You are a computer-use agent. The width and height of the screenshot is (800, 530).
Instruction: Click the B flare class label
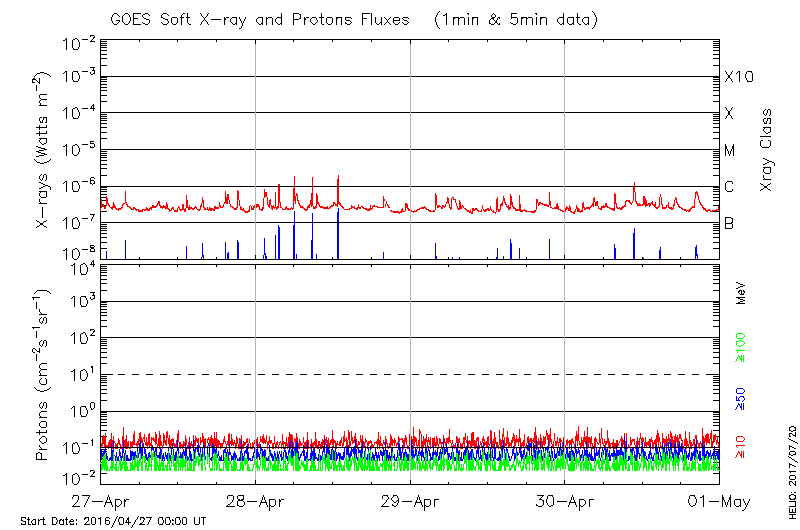pyautogui.click(x=729, y=223)
